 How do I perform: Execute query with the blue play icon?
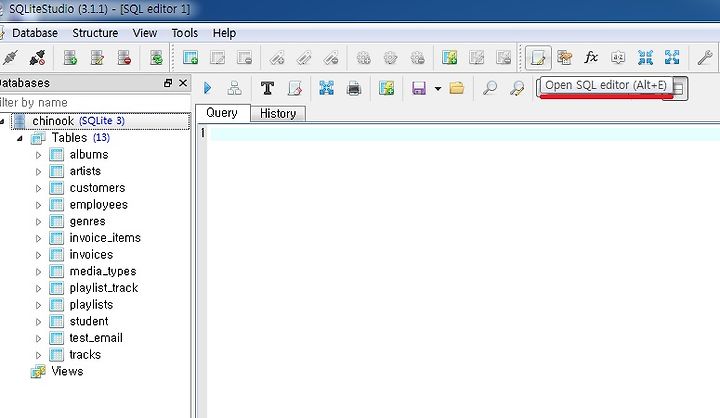pos(207,88)
